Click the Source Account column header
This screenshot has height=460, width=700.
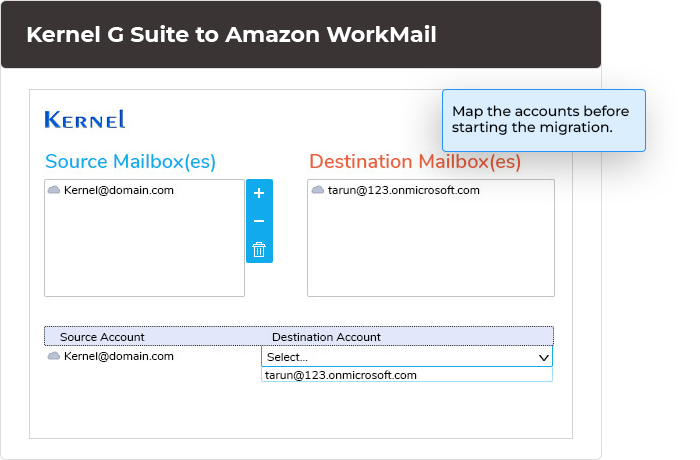click(x=102, y=337)
